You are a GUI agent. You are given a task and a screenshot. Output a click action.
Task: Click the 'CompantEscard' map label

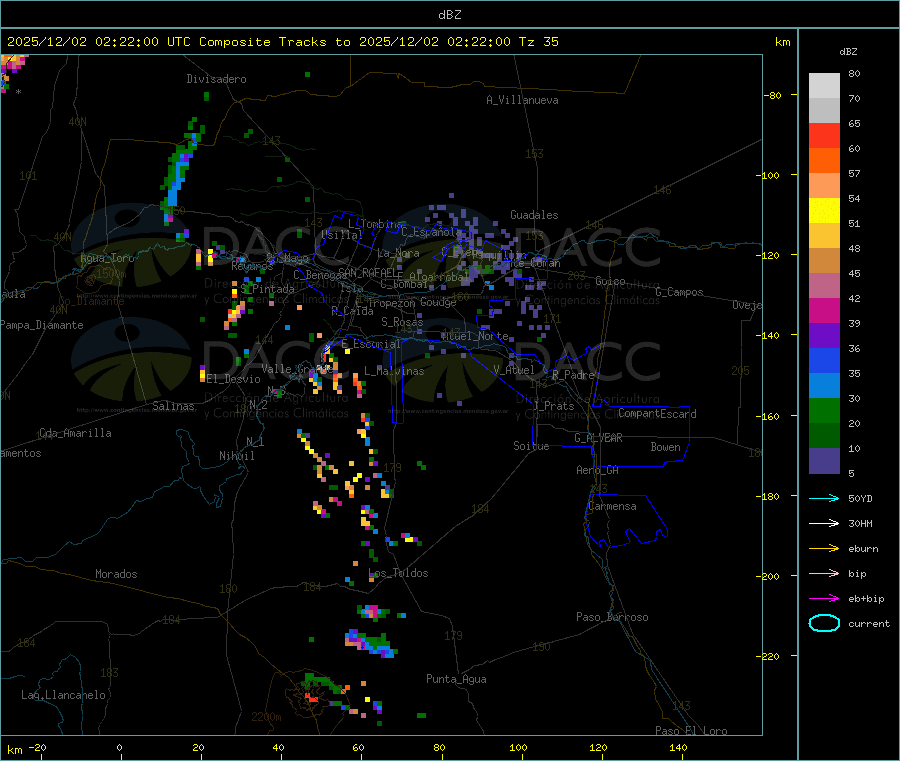[x=657, y=413]
